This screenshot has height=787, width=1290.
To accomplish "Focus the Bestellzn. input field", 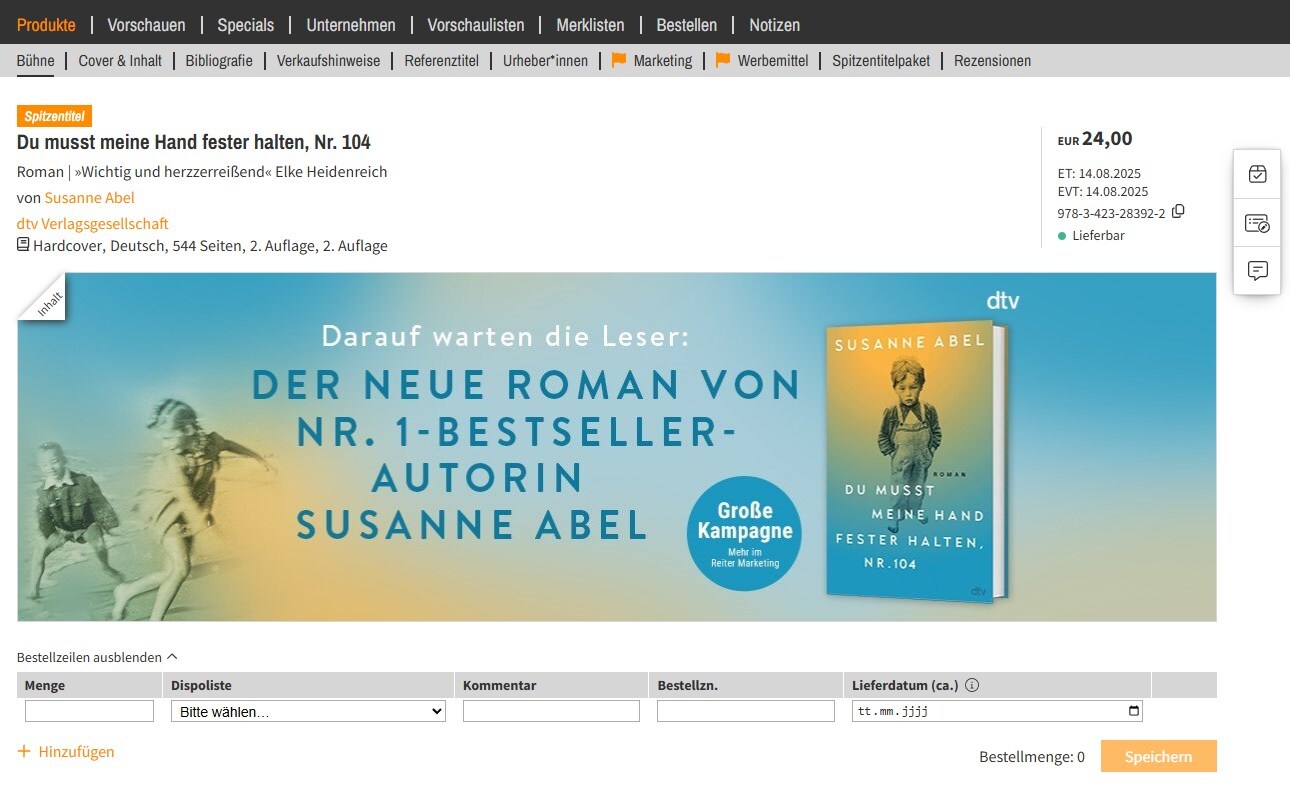I will pyautogui.click(x=745, y=711).
